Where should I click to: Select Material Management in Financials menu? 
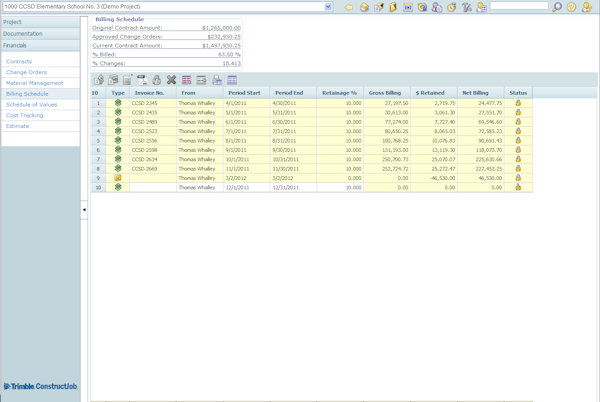click(x=34, y=83)
